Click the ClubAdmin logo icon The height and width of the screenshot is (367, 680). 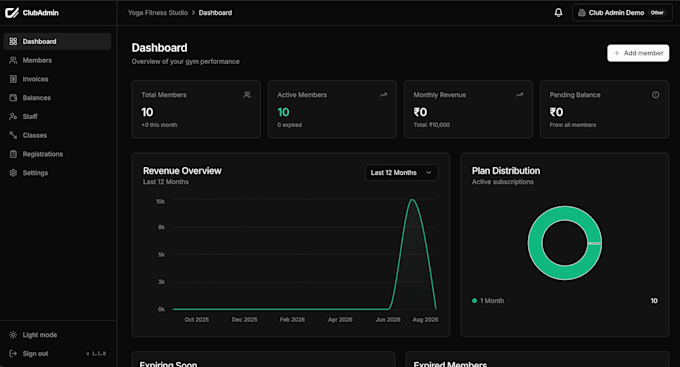12,13
